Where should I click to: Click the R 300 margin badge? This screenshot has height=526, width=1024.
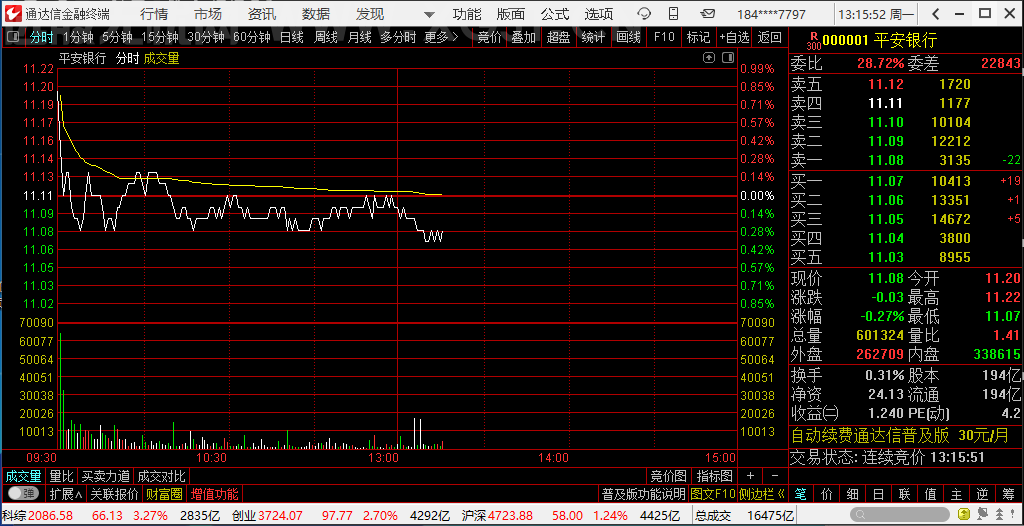coord(813,41)
